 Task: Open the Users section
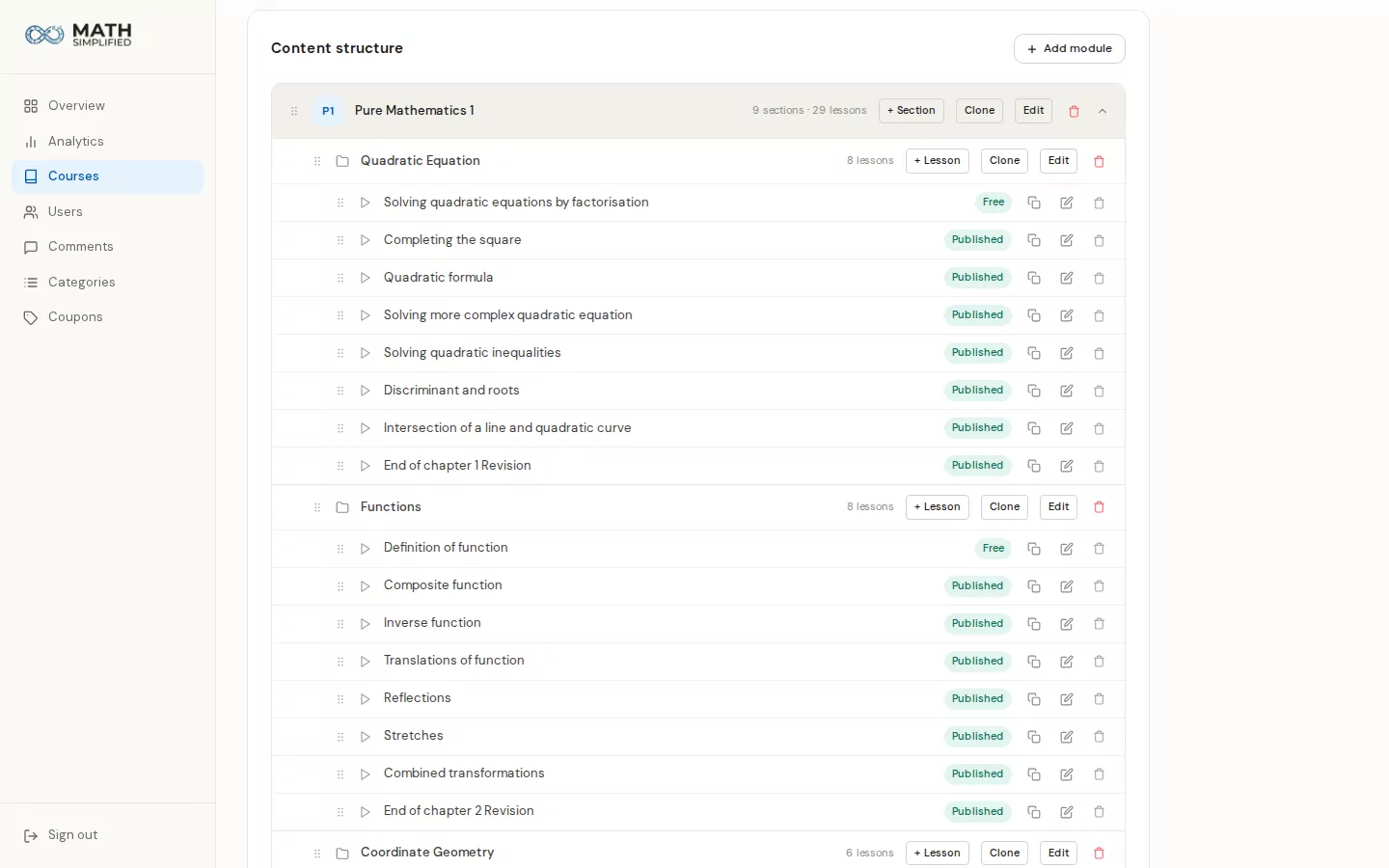click(108, 212)
